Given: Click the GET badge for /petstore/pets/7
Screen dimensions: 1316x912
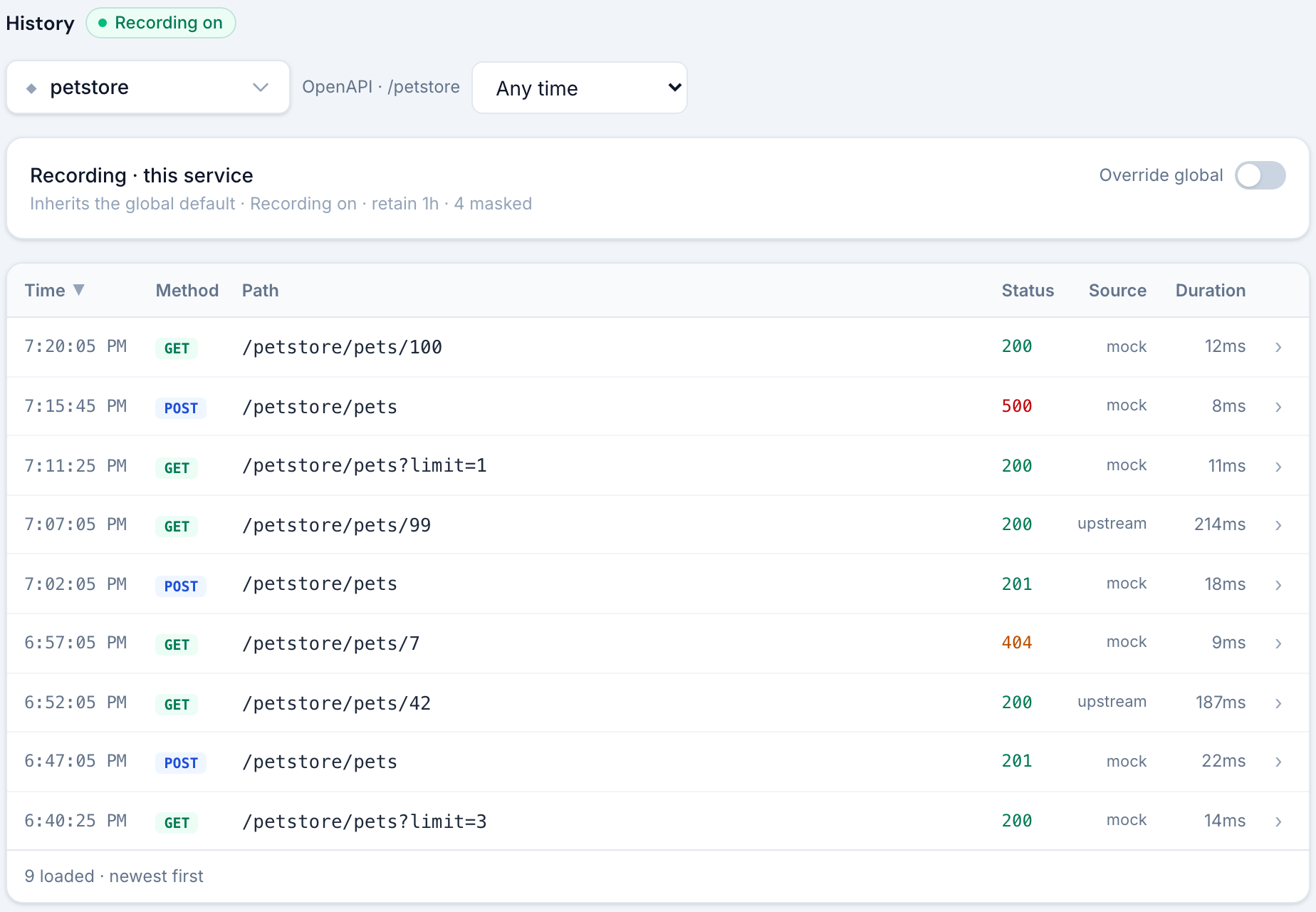Looking at the screenshot, I should coord(177,645).
